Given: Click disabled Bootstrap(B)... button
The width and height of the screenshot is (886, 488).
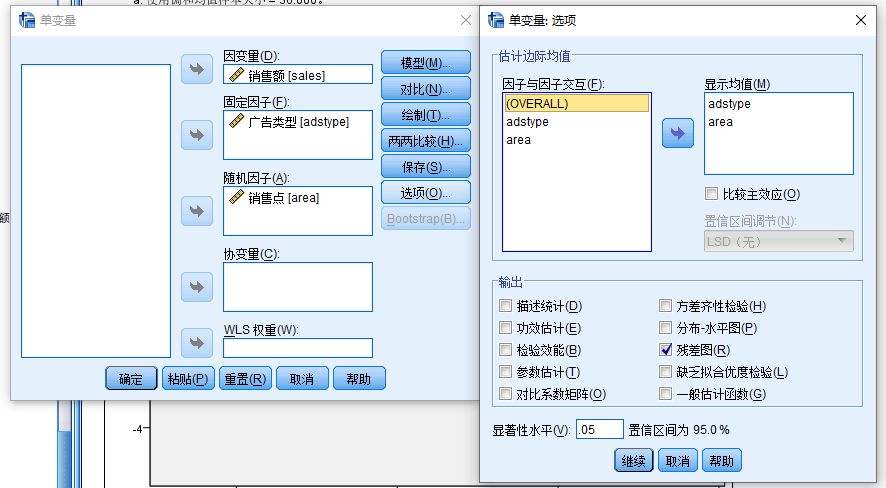Looking at the screenshot, I should (x=425, y=219).
